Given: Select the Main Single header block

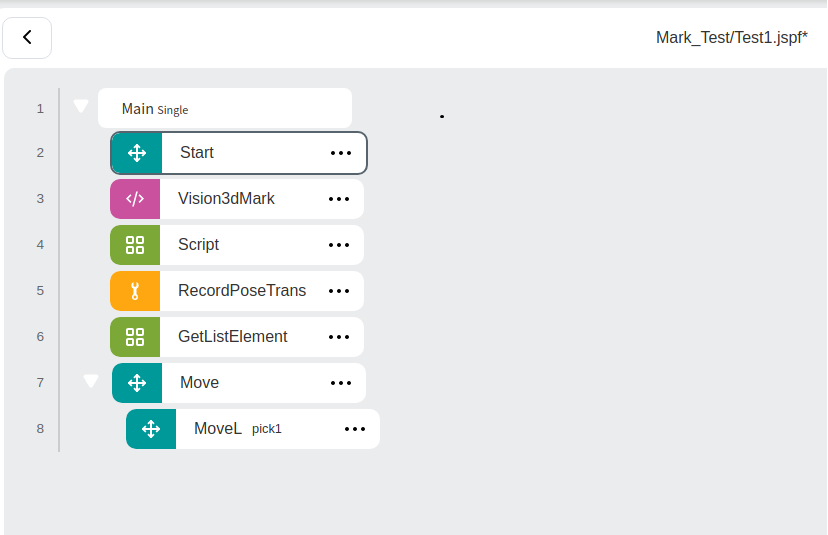Looking at the screenshot, I should [225, 108].
